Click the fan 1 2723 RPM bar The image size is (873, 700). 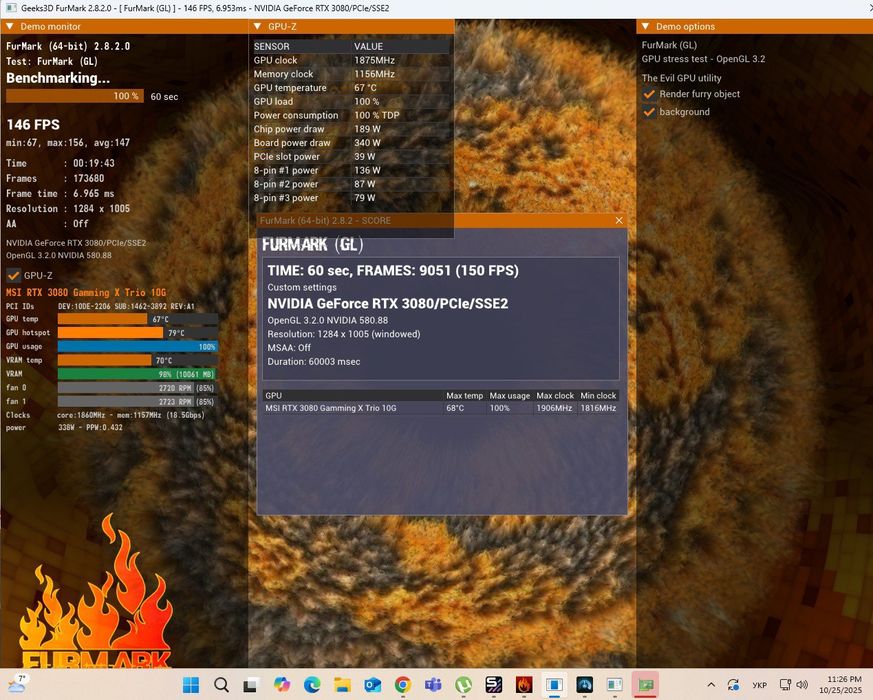[x=138, y=402]
